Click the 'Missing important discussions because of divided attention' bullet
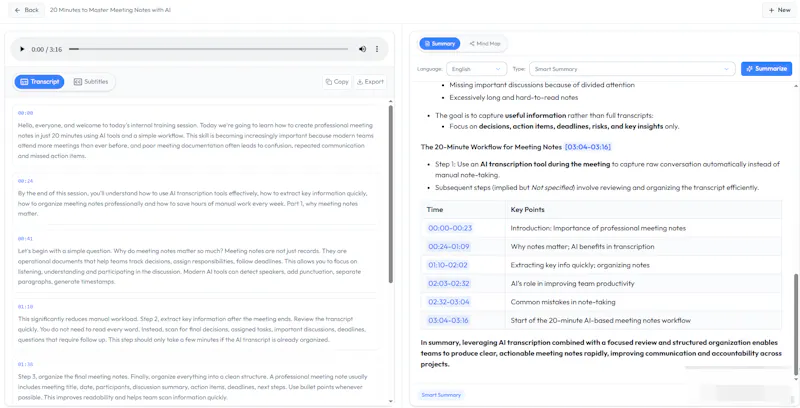 [x=542, y=85]
